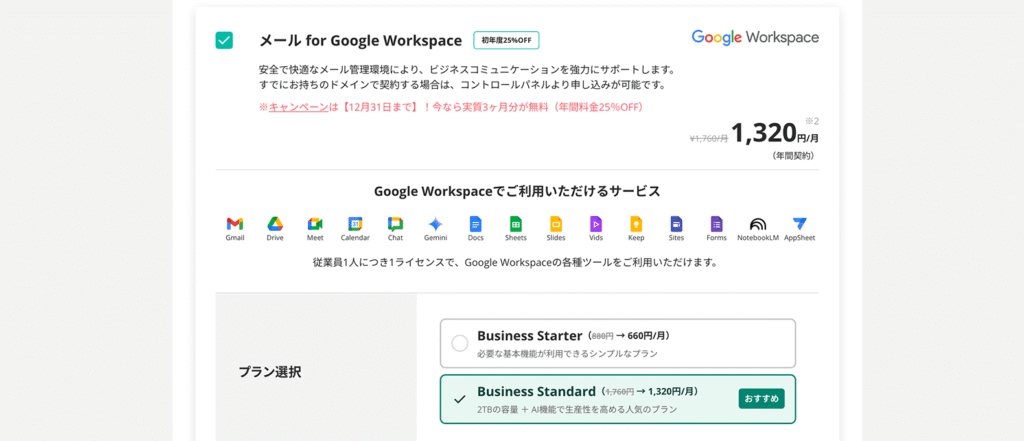The width and height of the screenshot is (1024, 441).
Task: Click the Google Vids icon
Action: click(596, 224)
